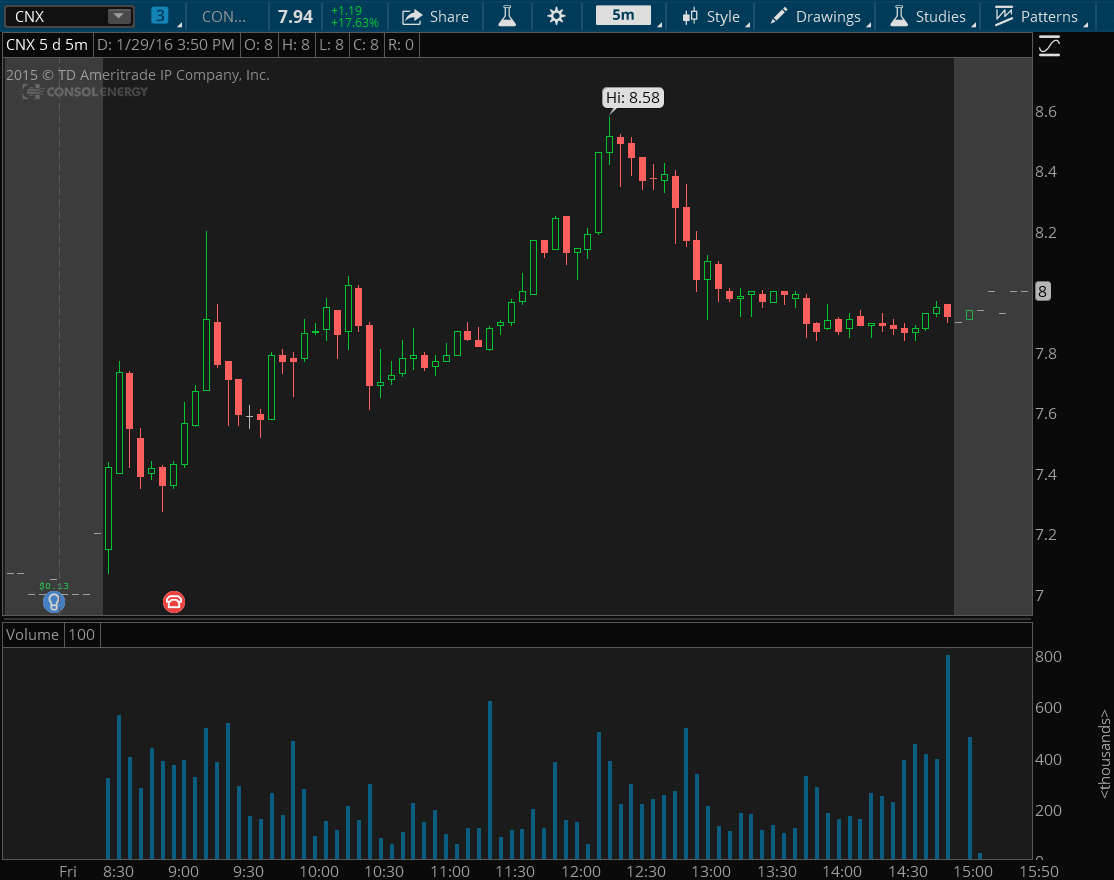Click the CNX 5 d 5m chart label
Viewport: 1114px width, 880px height.
(x=46, y=45)
